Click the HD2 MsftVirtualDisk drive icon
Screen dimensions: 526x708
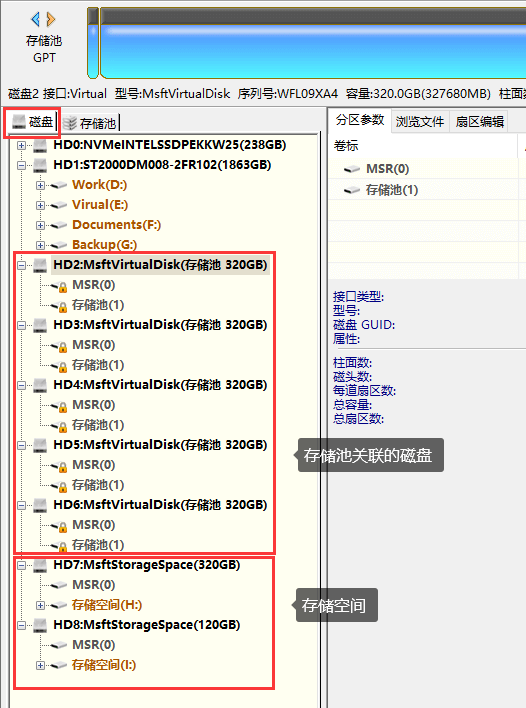(40, 265)
